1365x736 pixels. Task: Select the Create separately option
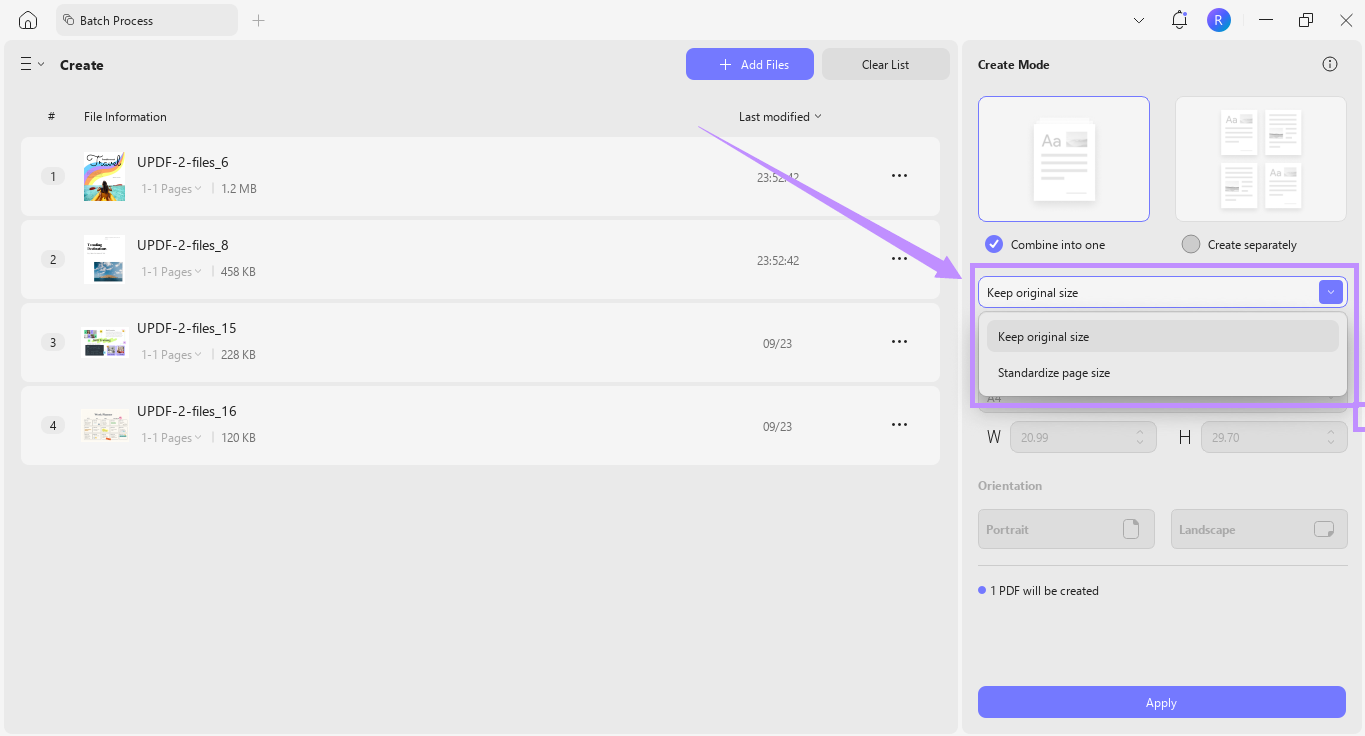[x=1190, y=244]
